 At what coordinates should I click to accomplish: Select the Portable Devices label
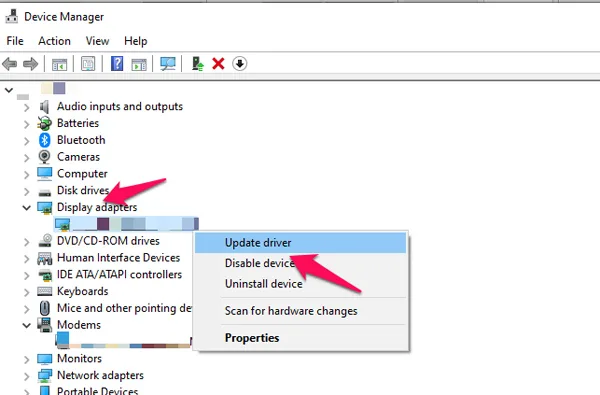click(x=98, y=391)
